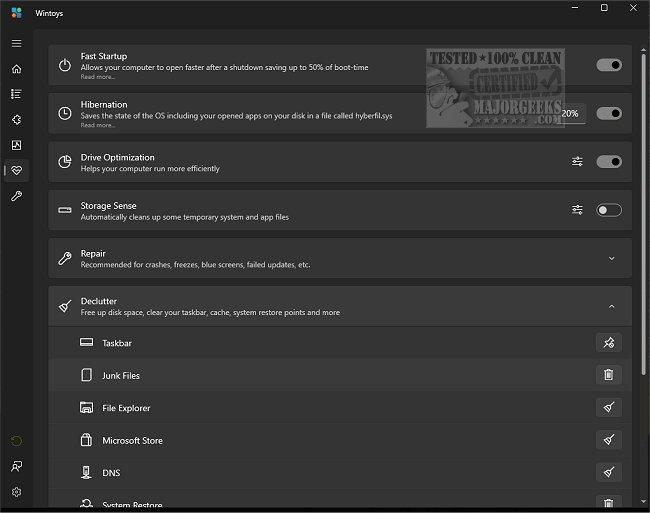This screenshot has width=650, height=513.
Task: Click the Storage Sense title
Action: (x=108, y=206)
